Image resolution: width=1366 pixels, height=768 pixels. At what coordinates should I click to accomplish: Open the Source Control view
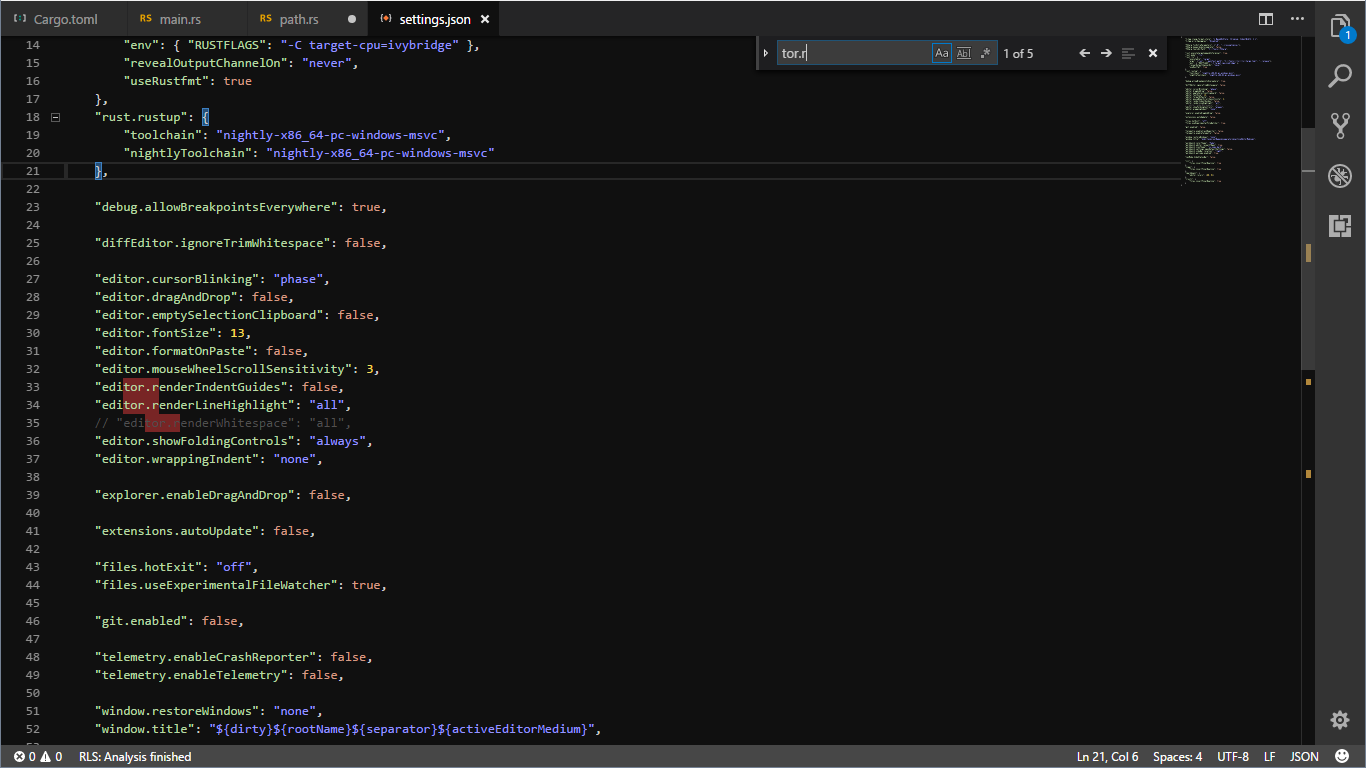click(x=1340, y=124)
